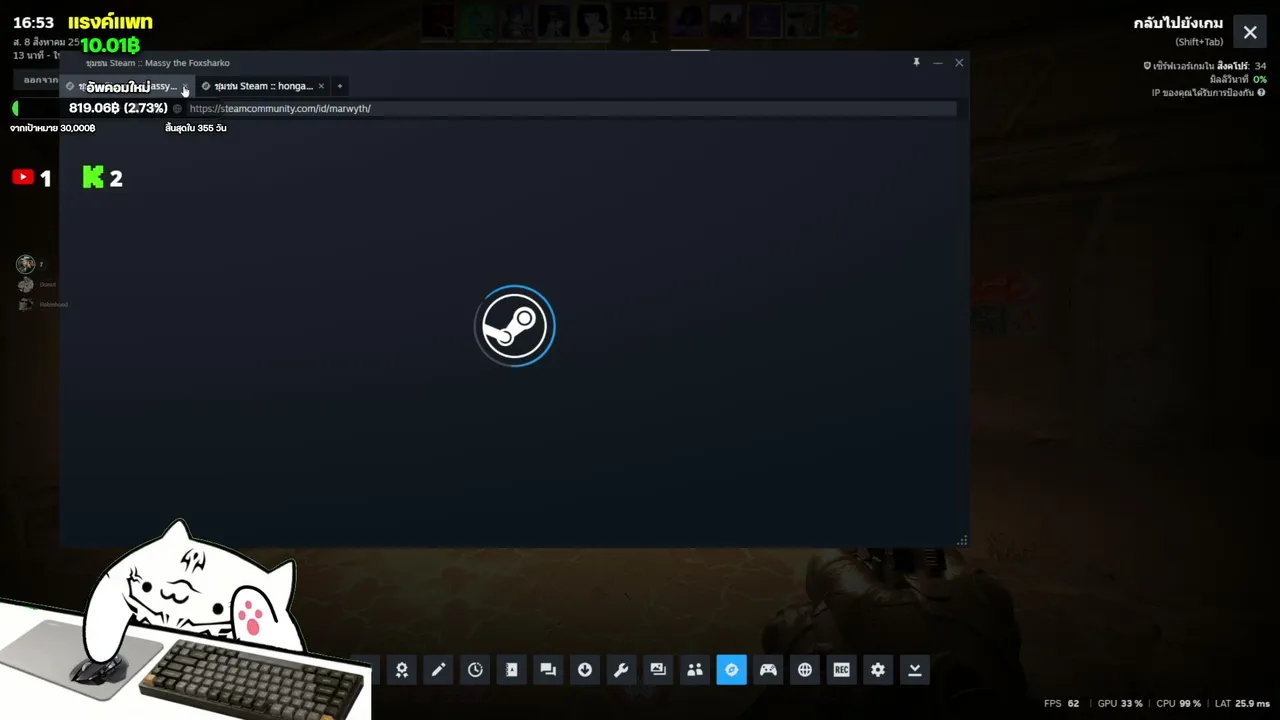Collapse the overlay toolbar with down-arrow icon

click(914, 670)
